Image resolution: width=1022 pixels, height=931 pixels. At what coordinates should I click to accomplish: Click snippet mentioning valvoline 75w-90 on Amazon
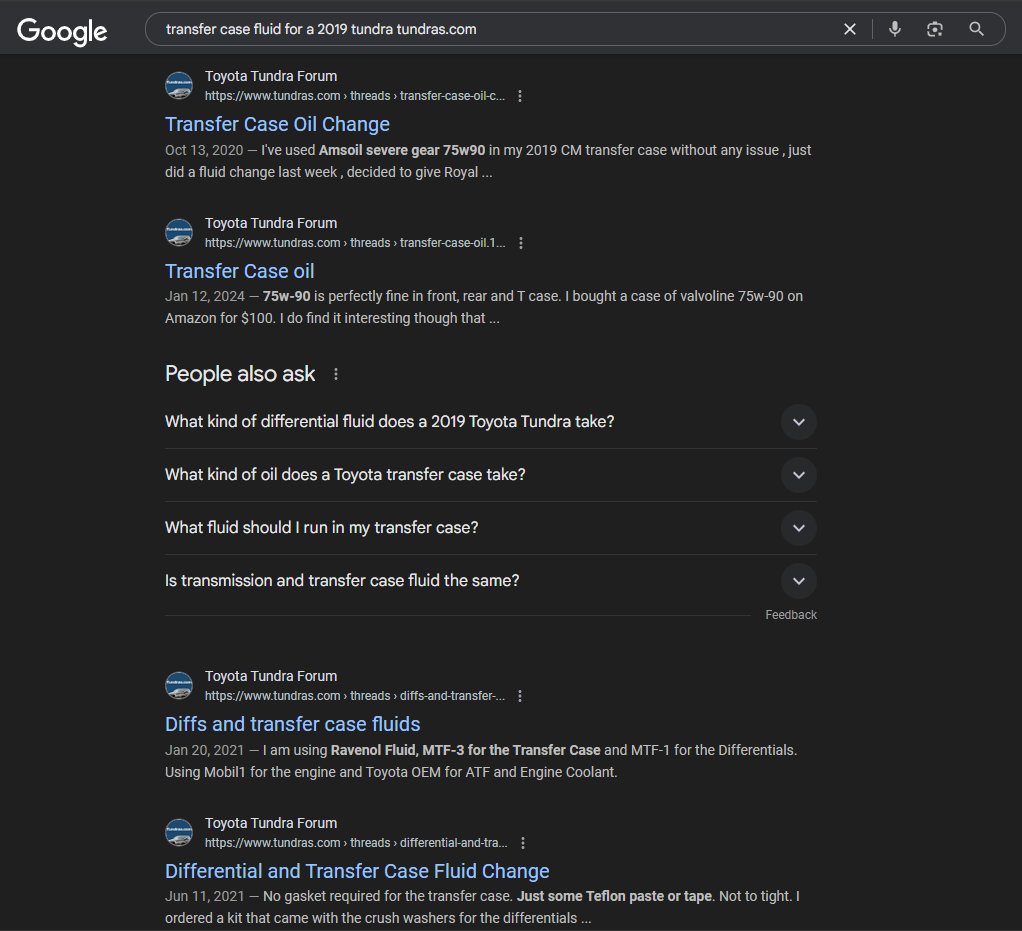click(x=484, y=307)
